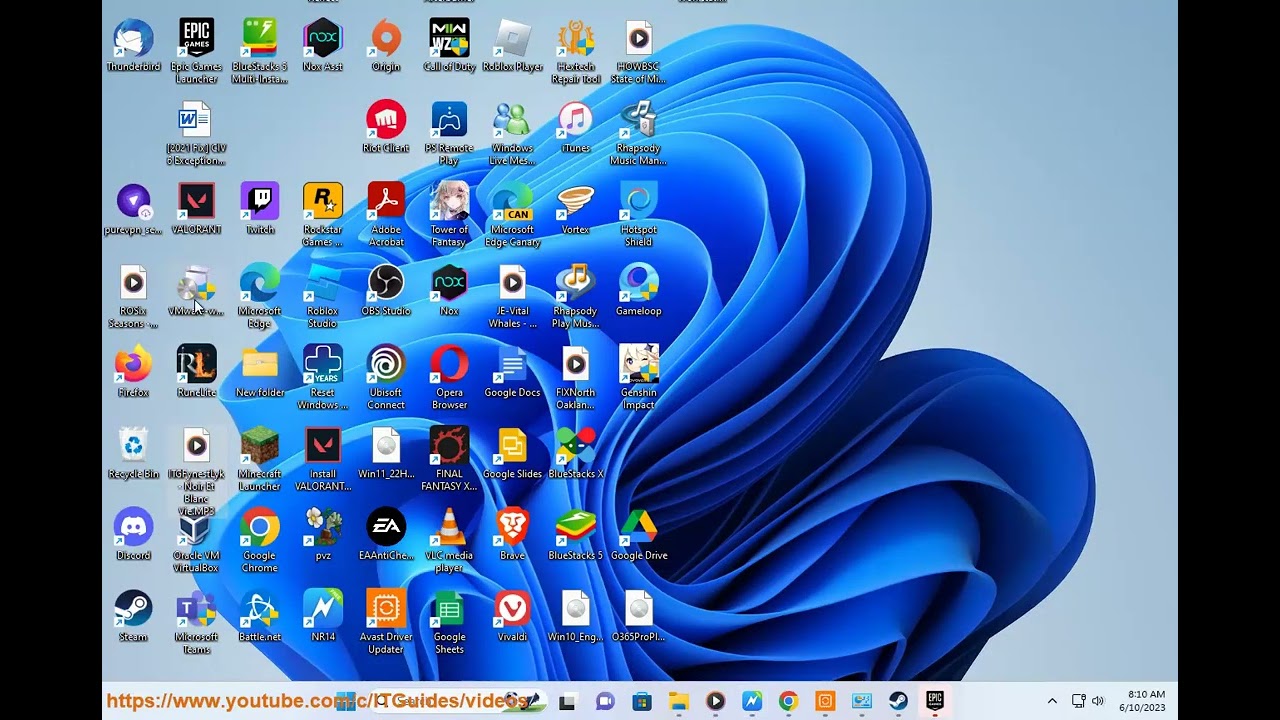Select the Rhapsody Music Manager icon
Viewport: 1280px width, 720px height.
(x=638, y=132)
